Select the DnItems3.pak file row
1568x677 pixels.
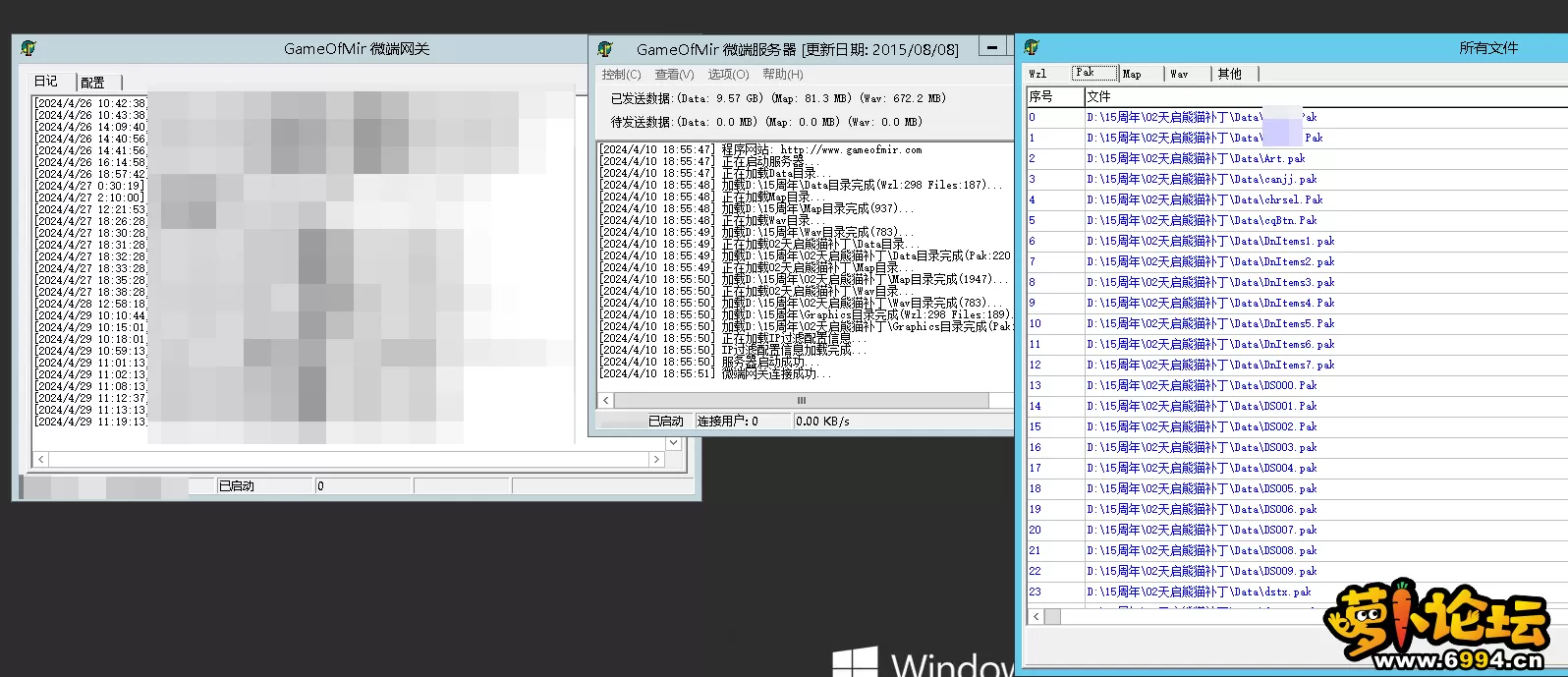coord(1297,282)
